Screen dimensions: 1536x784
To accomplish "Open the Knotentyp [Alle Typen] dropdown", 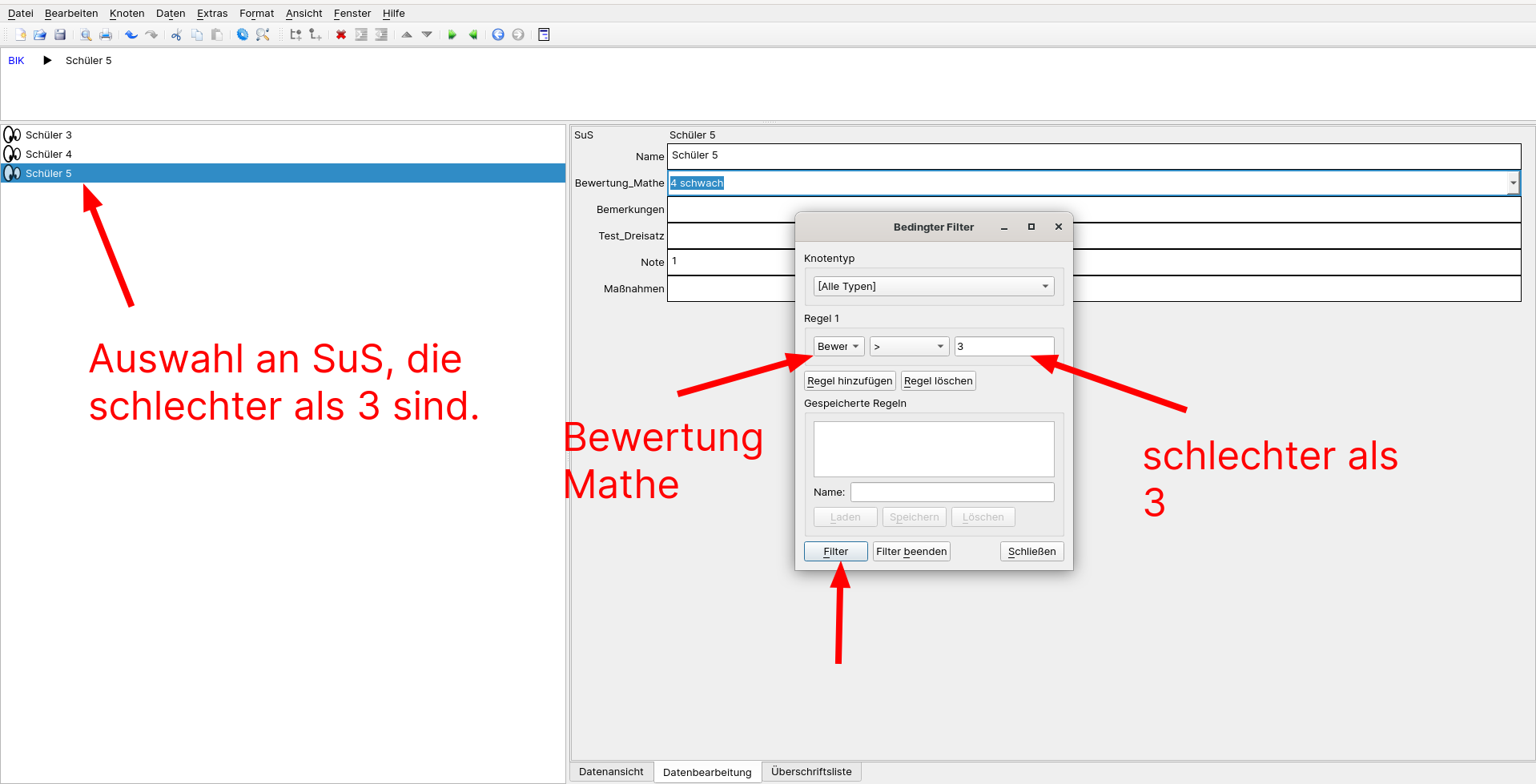I will (934, 287).
